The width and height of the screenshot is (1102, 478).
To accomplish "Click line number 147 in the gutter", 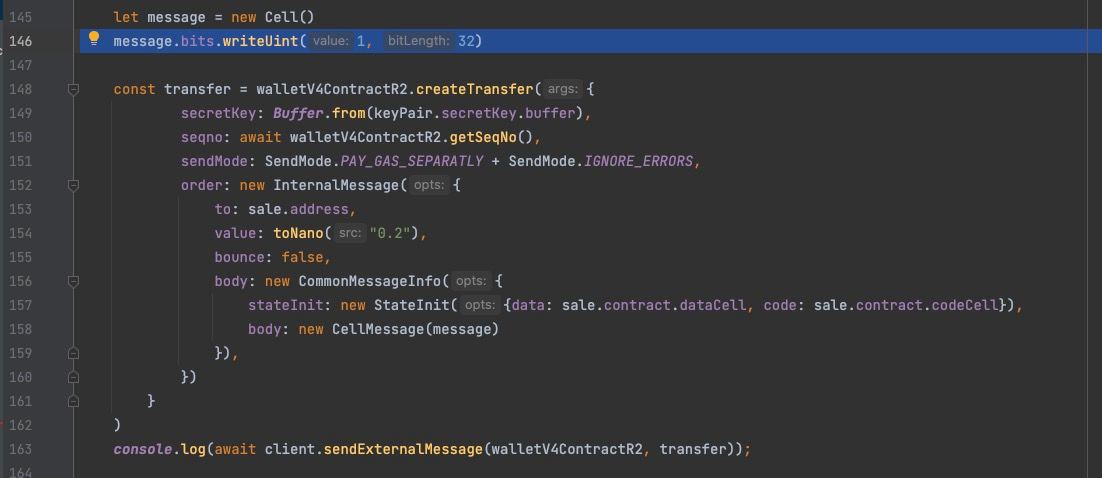I will coord(20,65).
